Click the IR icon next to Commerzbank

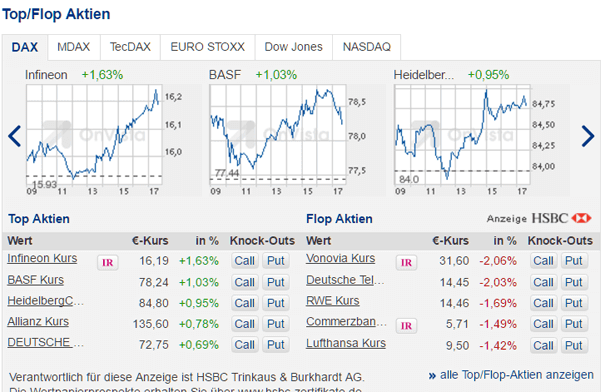click(x=406, y=326)
